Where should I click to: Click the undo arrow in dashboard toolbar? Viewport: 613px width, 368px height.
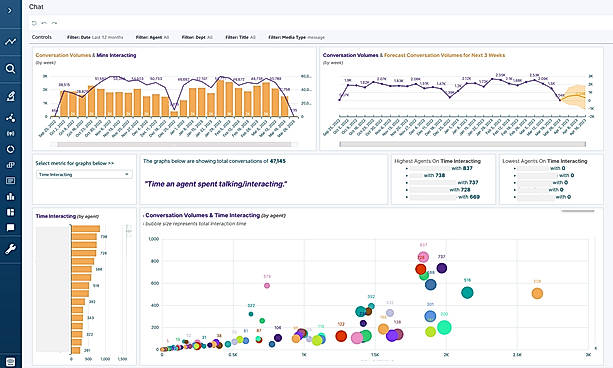[44, 23]
